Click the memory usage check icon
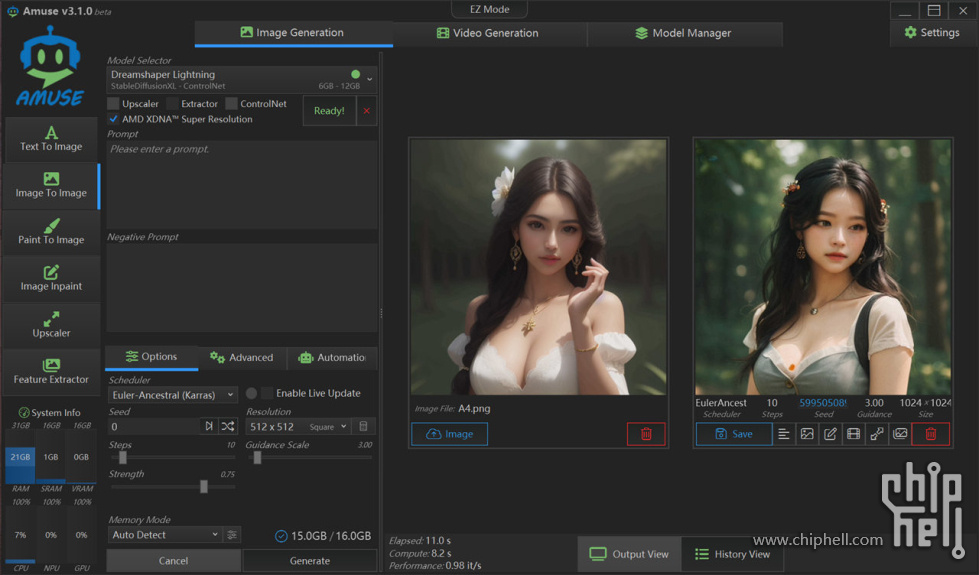 281,536
